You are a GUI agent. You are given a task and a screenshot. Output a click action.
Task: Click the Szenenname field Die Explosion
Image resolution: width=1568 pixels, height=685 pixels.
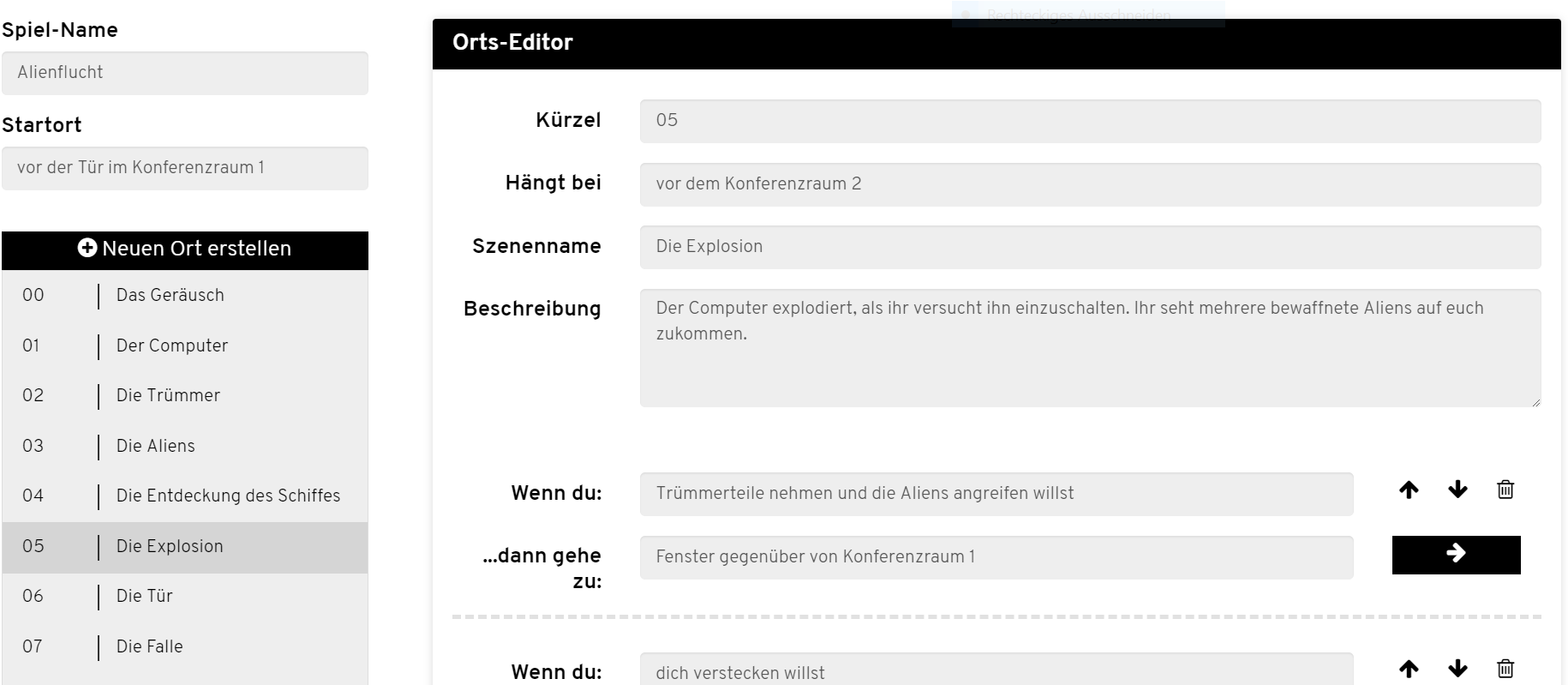pyautogui.click(x=1090, y=247)
